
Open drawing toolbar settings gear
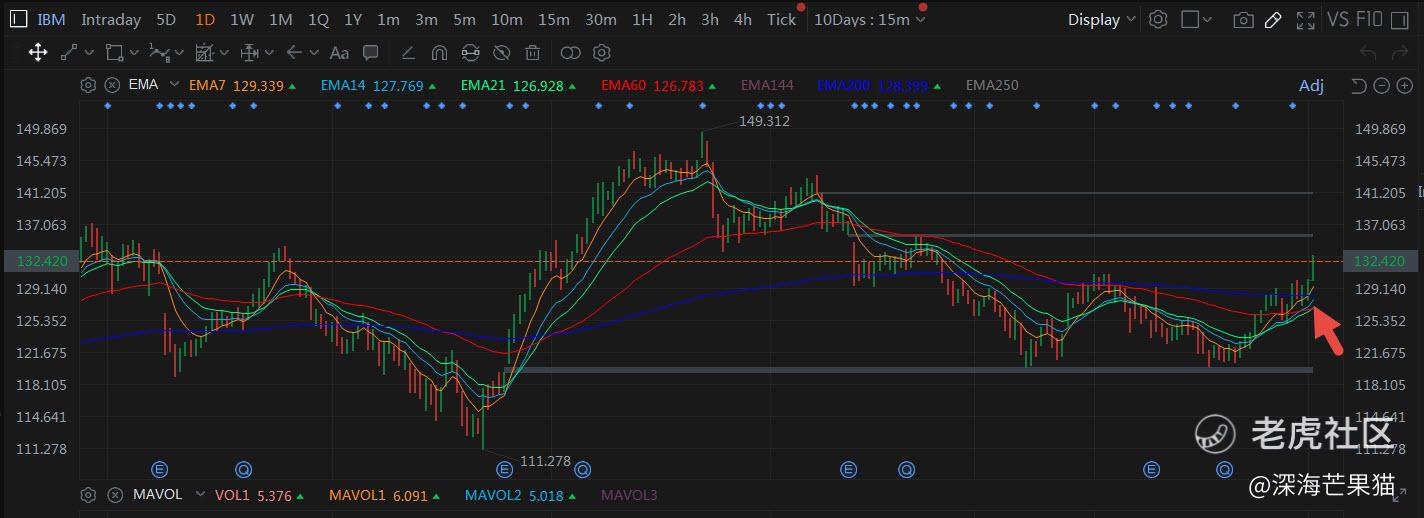coord(602,52)
